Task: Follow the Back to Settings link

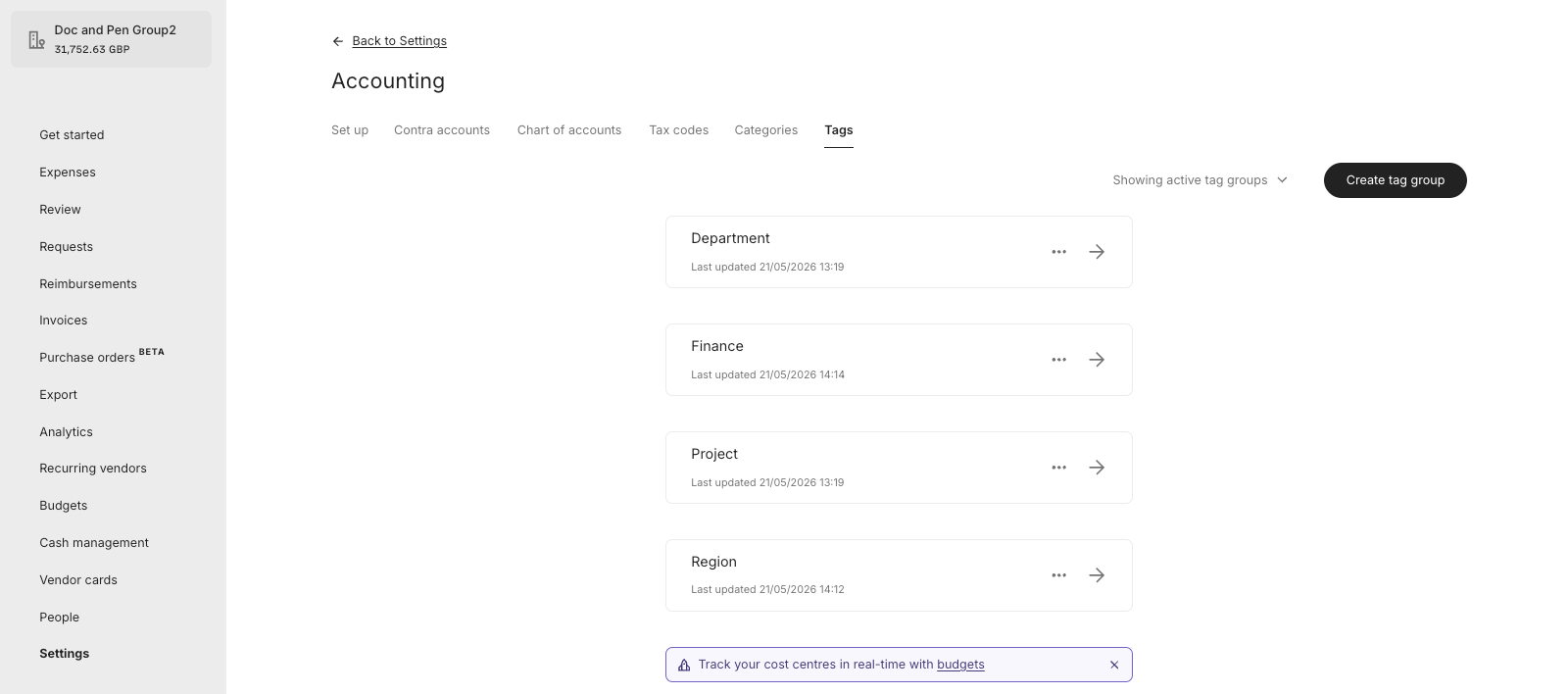Action: (400, 41)
